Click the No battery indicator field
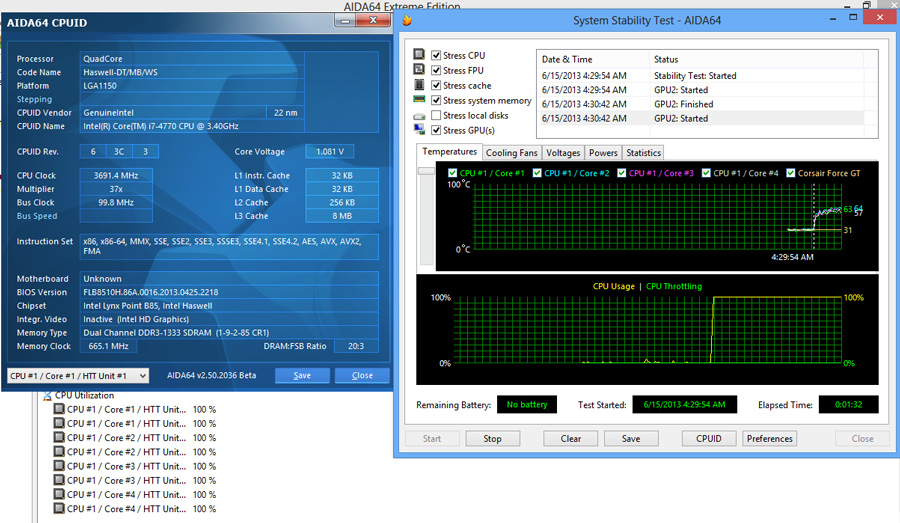 pyautogui.click(x=527, y=405)
